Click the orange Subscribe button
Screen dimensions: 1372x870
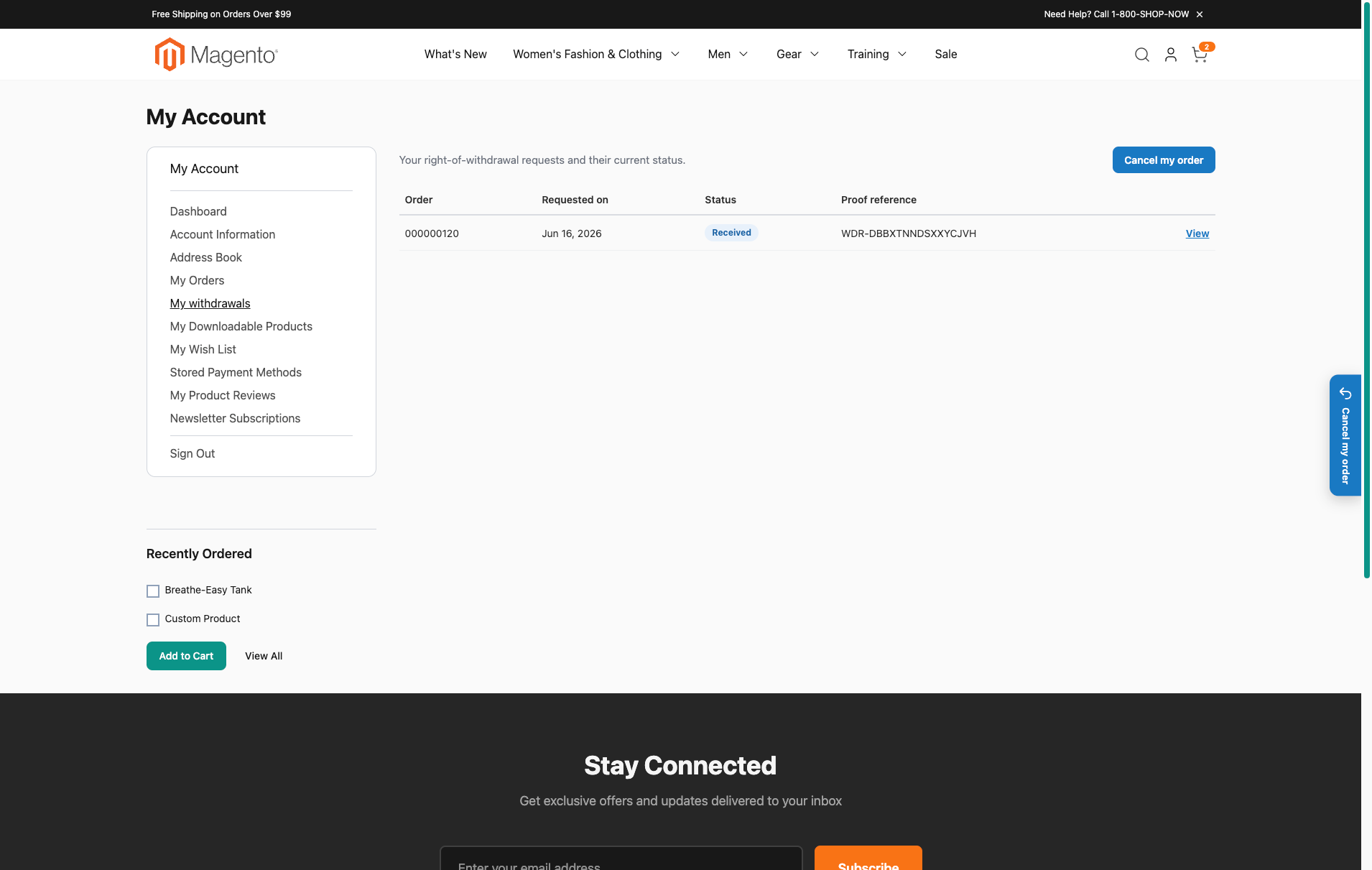click(x=868, y=859)
